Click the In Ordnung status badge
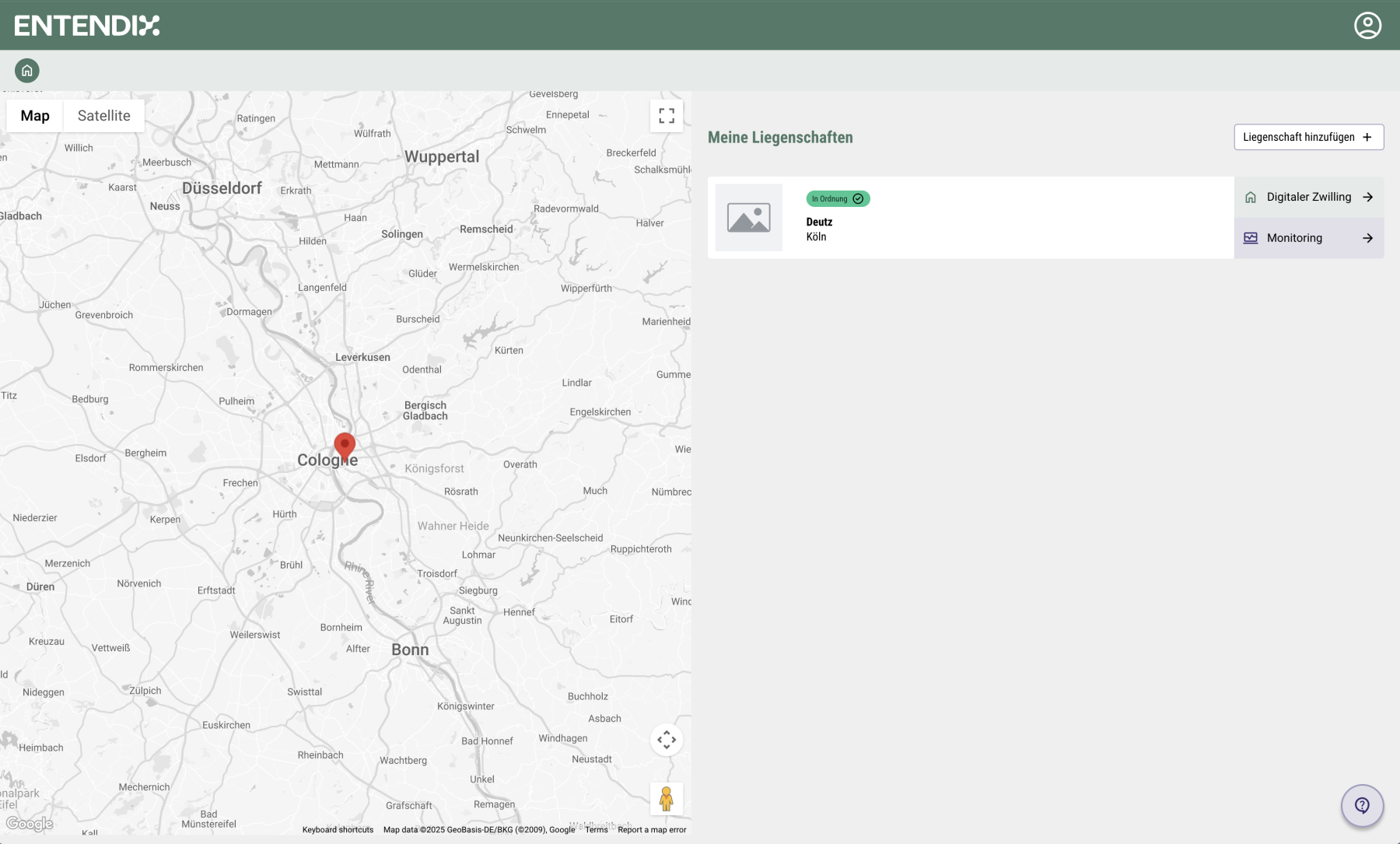This screenshot has width=1400, height=844. click(x=838, y=199)
